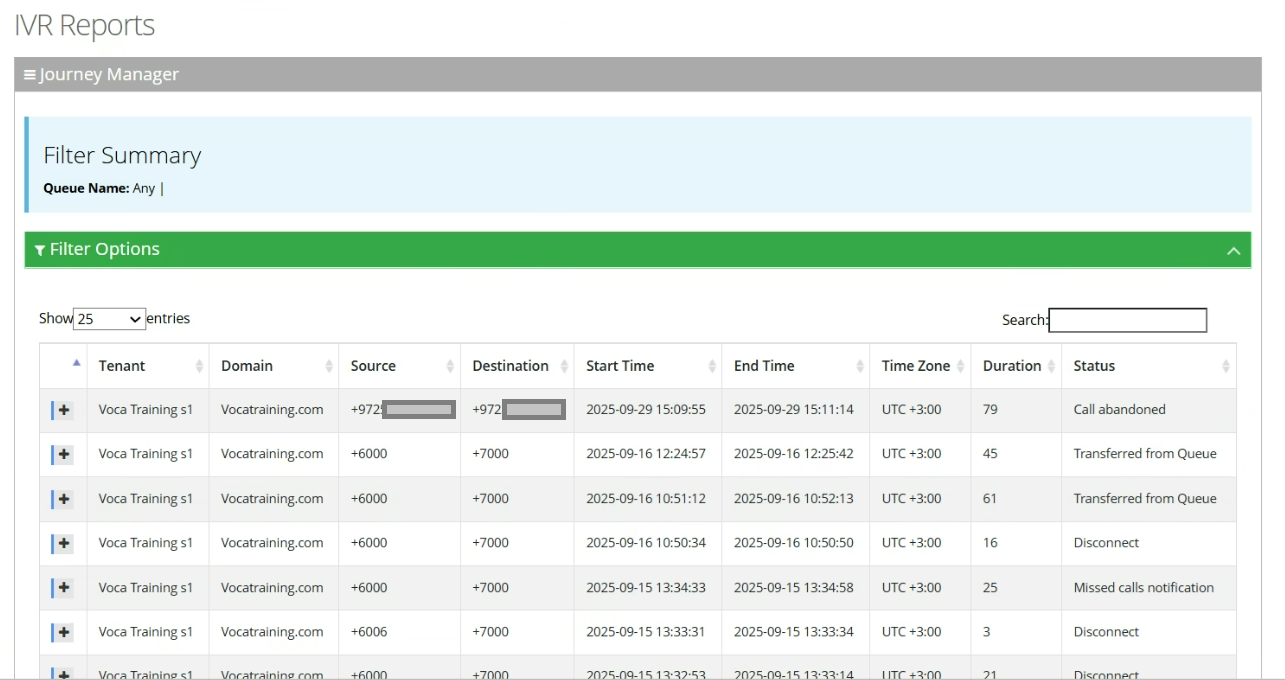Screen dimensions: 1285x680
Task: Sort by Time Zone column header
Action: coord(919,366)
